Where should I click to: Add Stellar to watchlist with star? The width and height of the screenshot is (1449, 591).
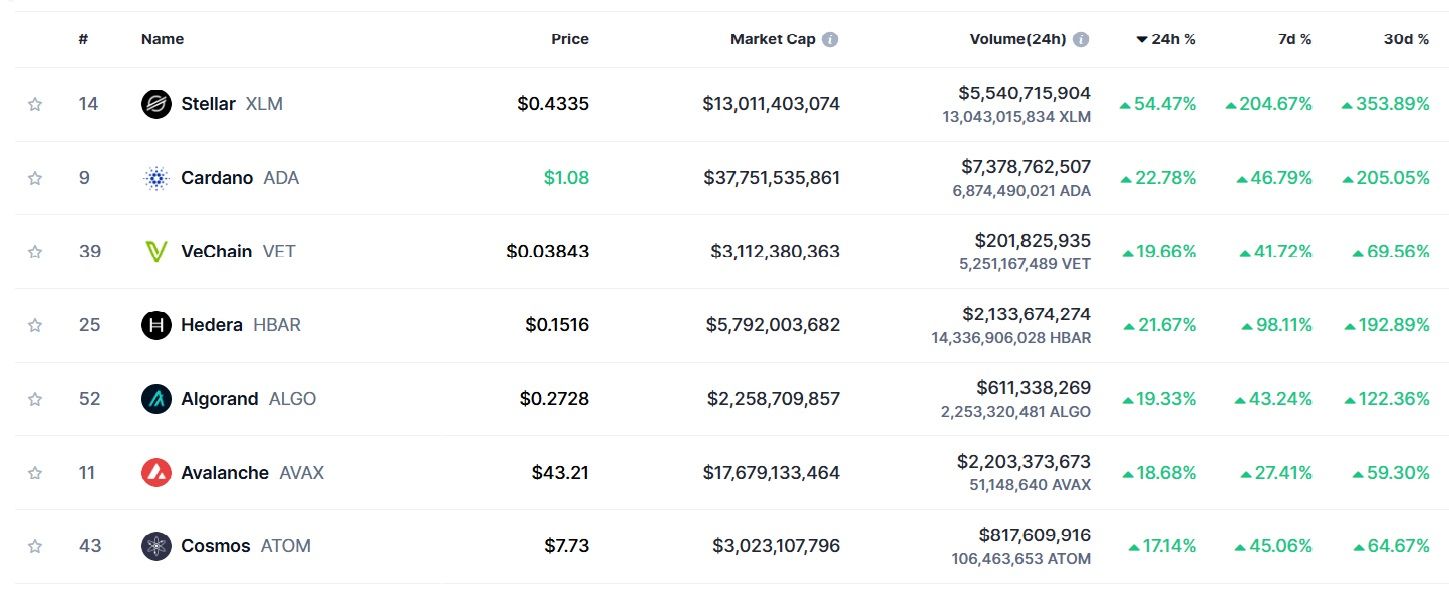click(35, 104)
